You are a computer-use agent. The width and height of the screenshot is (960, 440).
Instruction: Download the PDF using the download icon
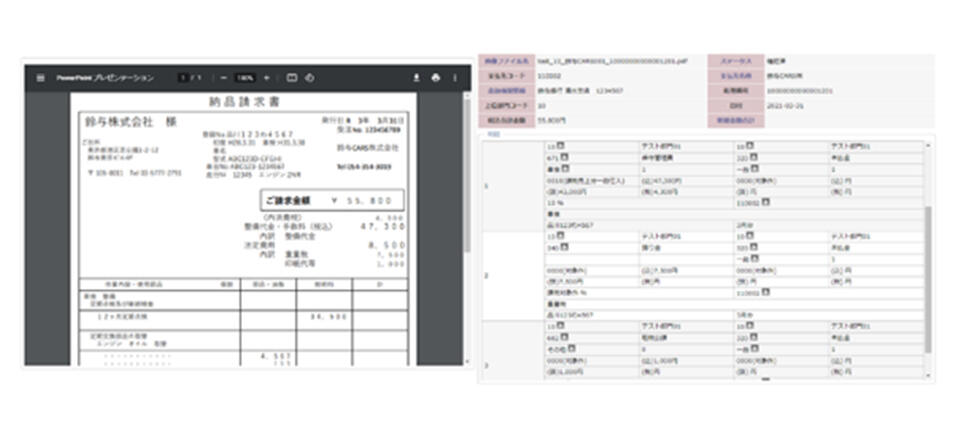(416, 77)
